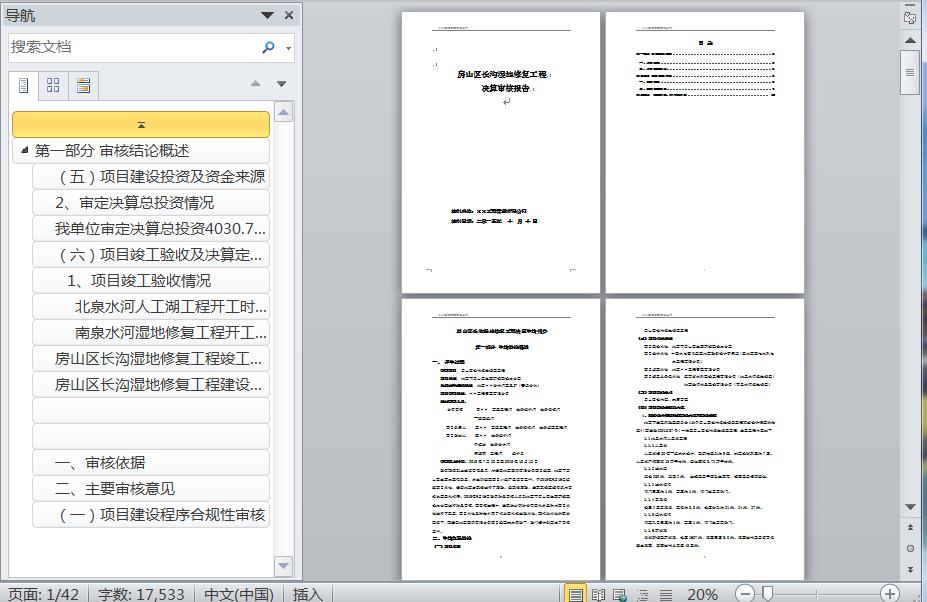The height and width of the screenshot is (602, 927).
Task: Open the navigation pane options dropdown
Action: [267, 15]
